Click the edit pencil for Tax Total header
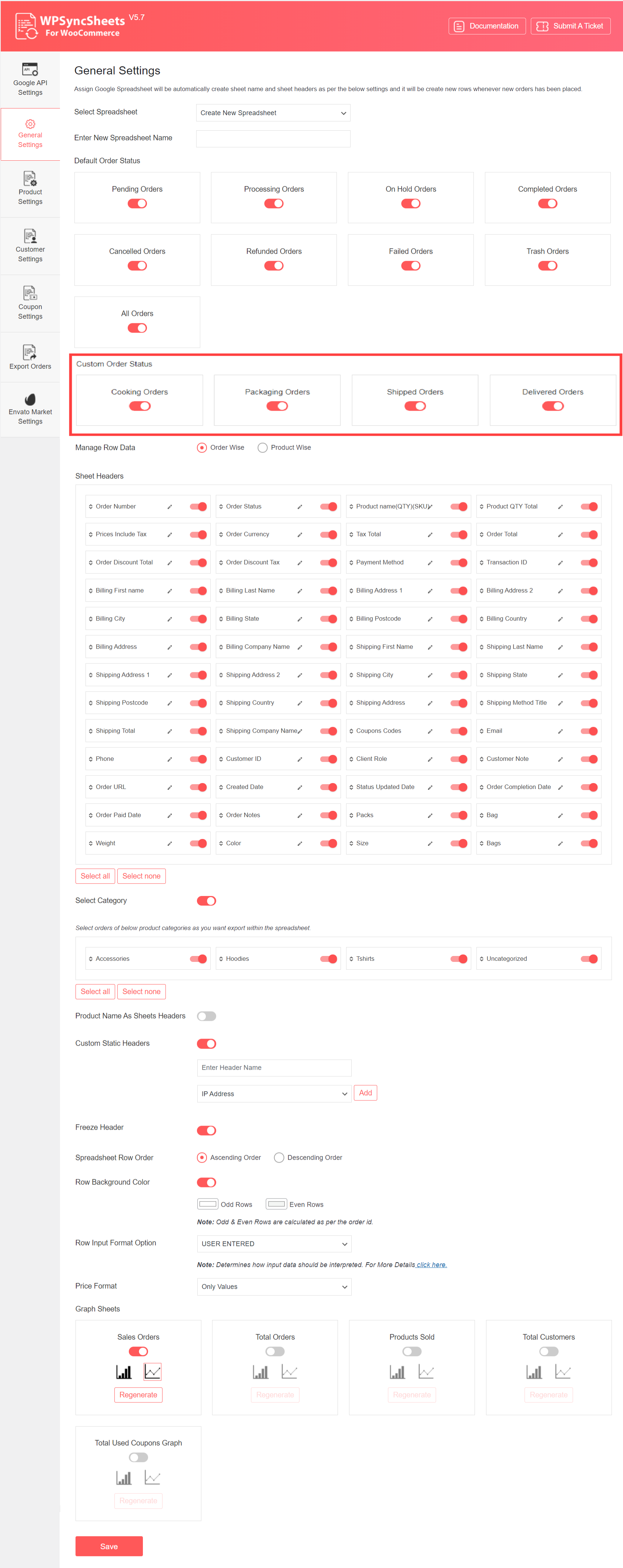 point(430,534)
